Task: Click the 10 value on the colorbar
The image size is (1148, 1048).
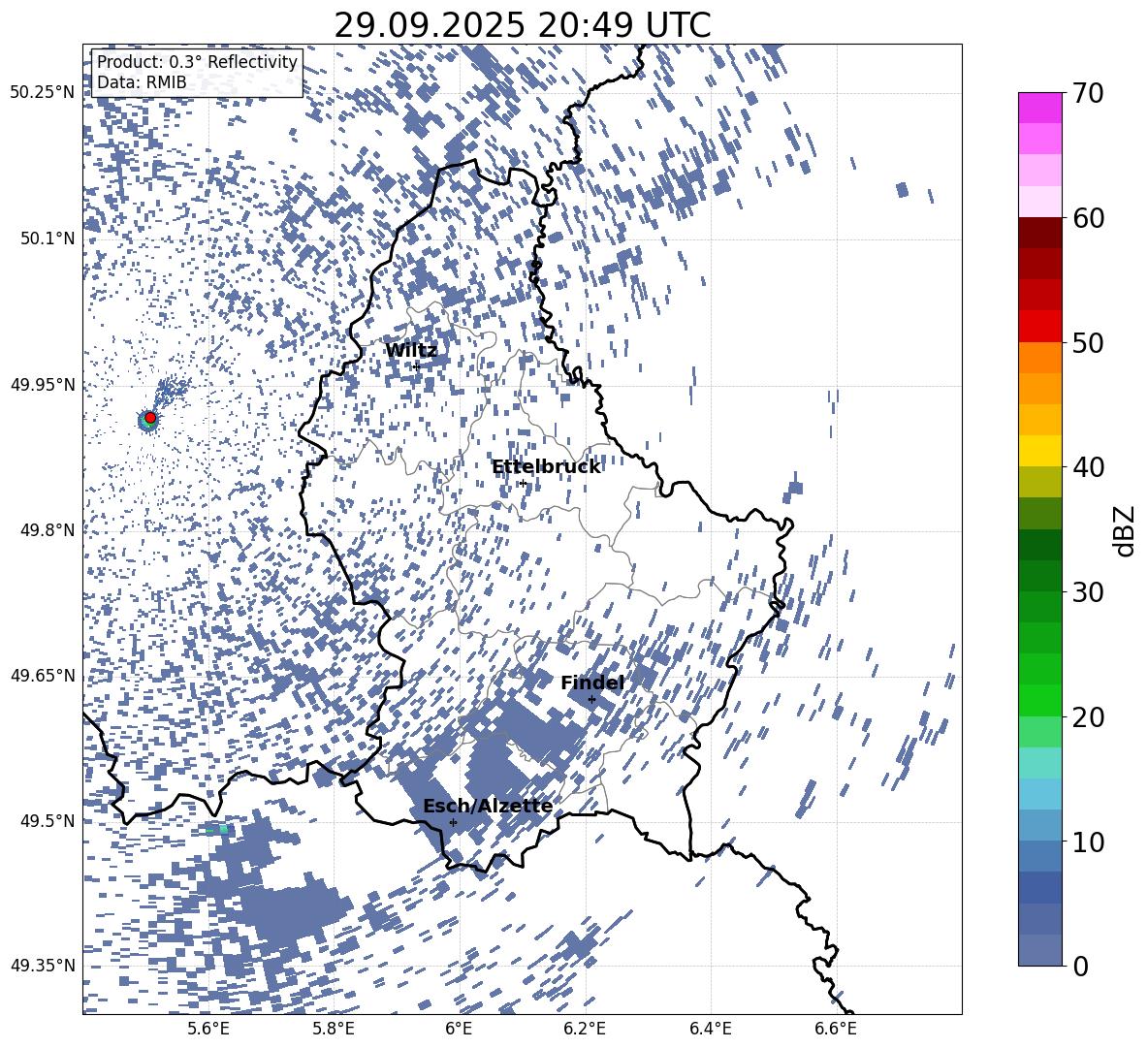Action: tap(1088, 842)
